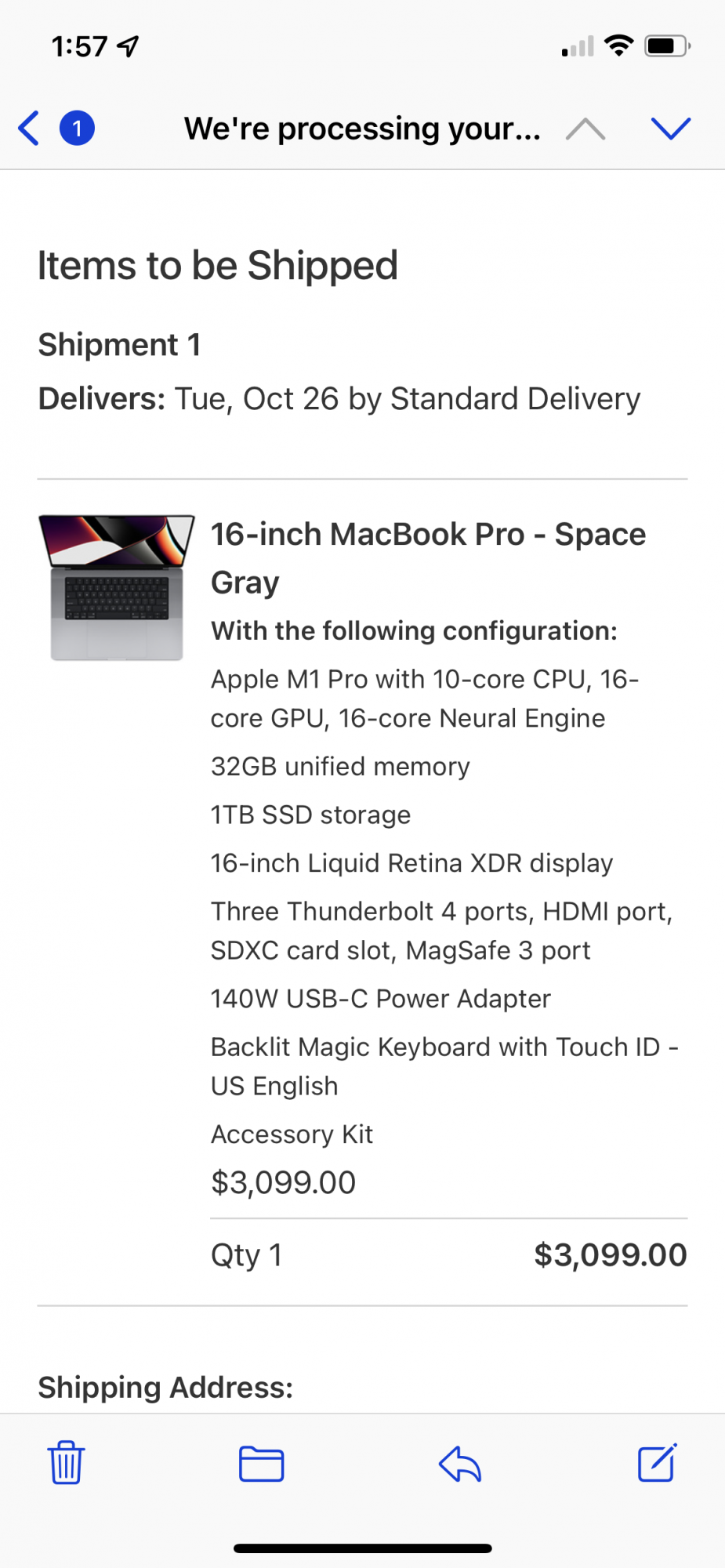Compose a new message with pencil icon

click(x=657, y=1462)
